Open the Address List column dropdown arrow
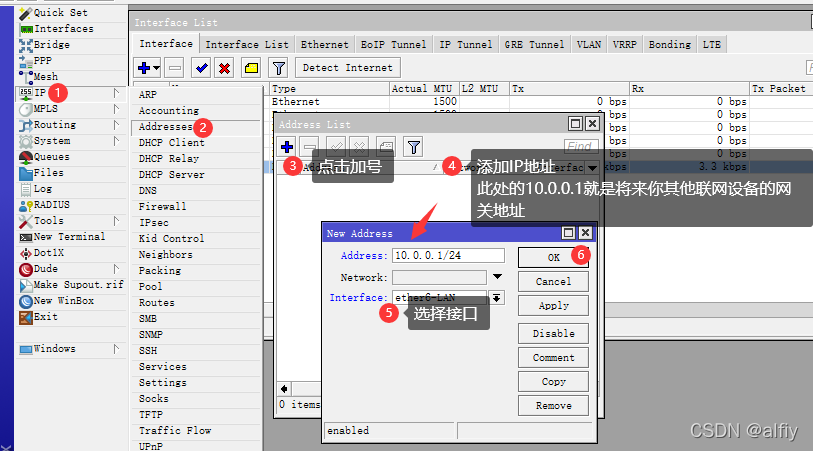Image resolution: width=814 pixels, height=451 pixels. [x=592, y=167]
